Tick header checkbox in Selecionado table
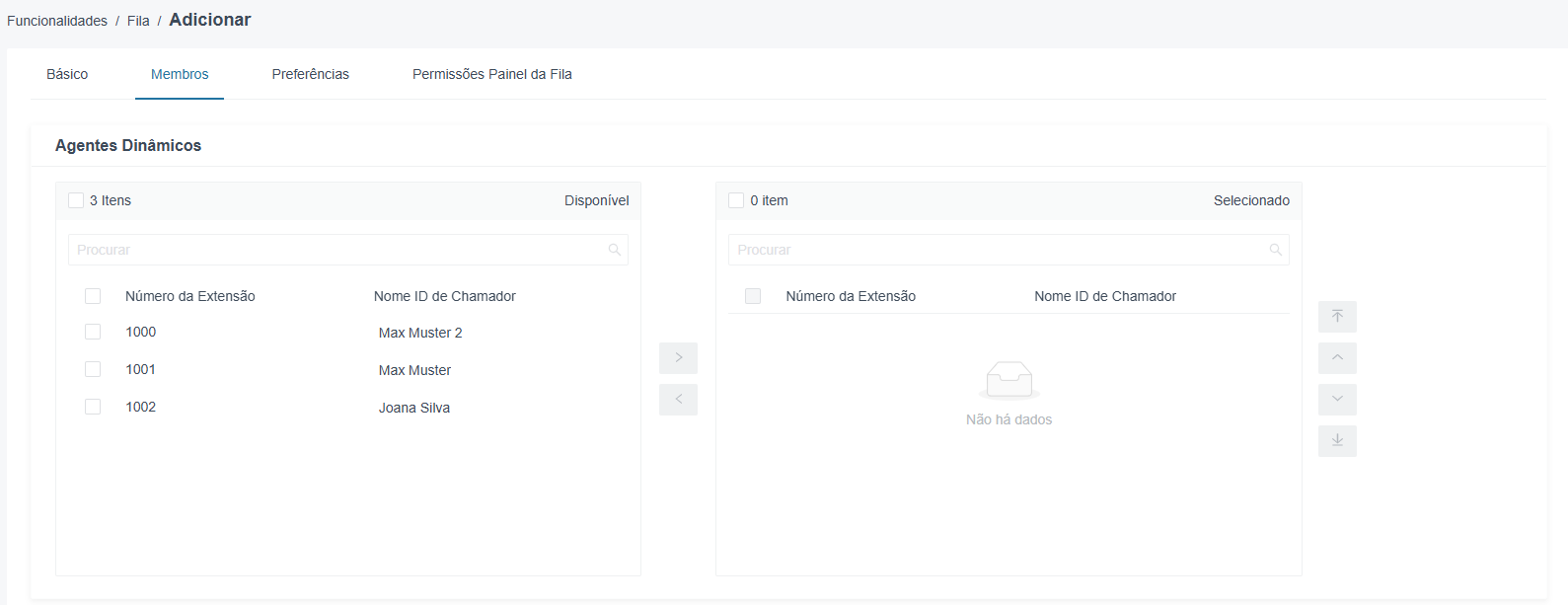Image resolution: width=1568 pixels, height=605 pixels. click(753, 296)
